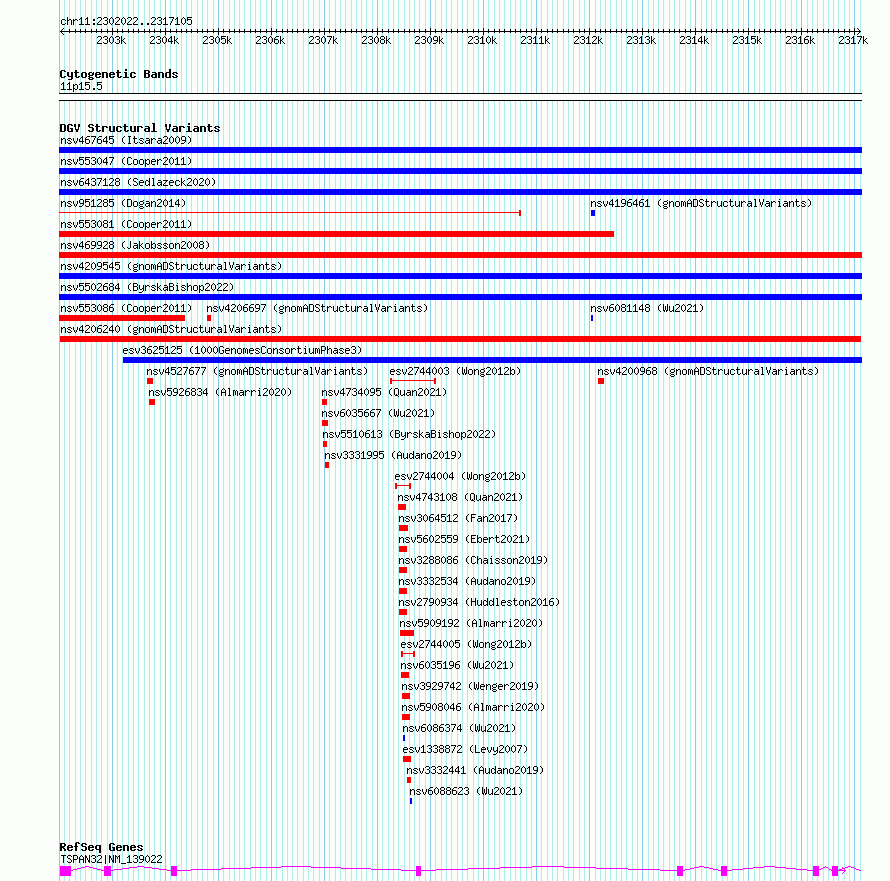Viewport: 890px width, 881px height.
Task: Click the Cytogenetic Bands track title
Action: coord(119,74)
